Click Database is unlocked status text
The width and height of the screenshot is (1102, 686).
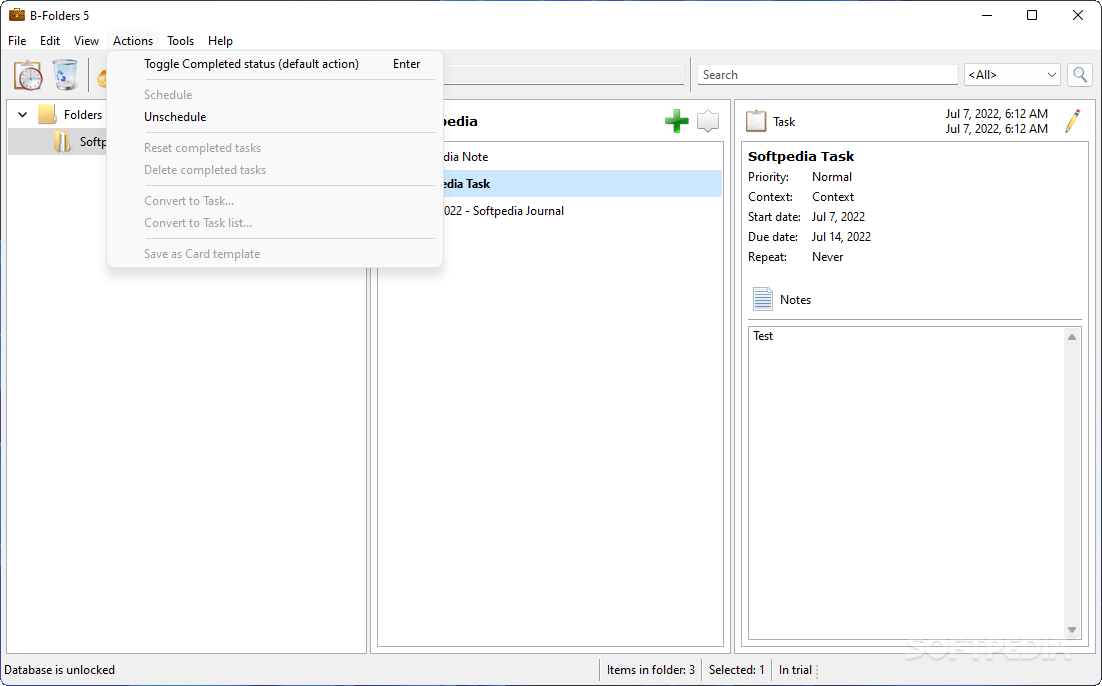60,670
